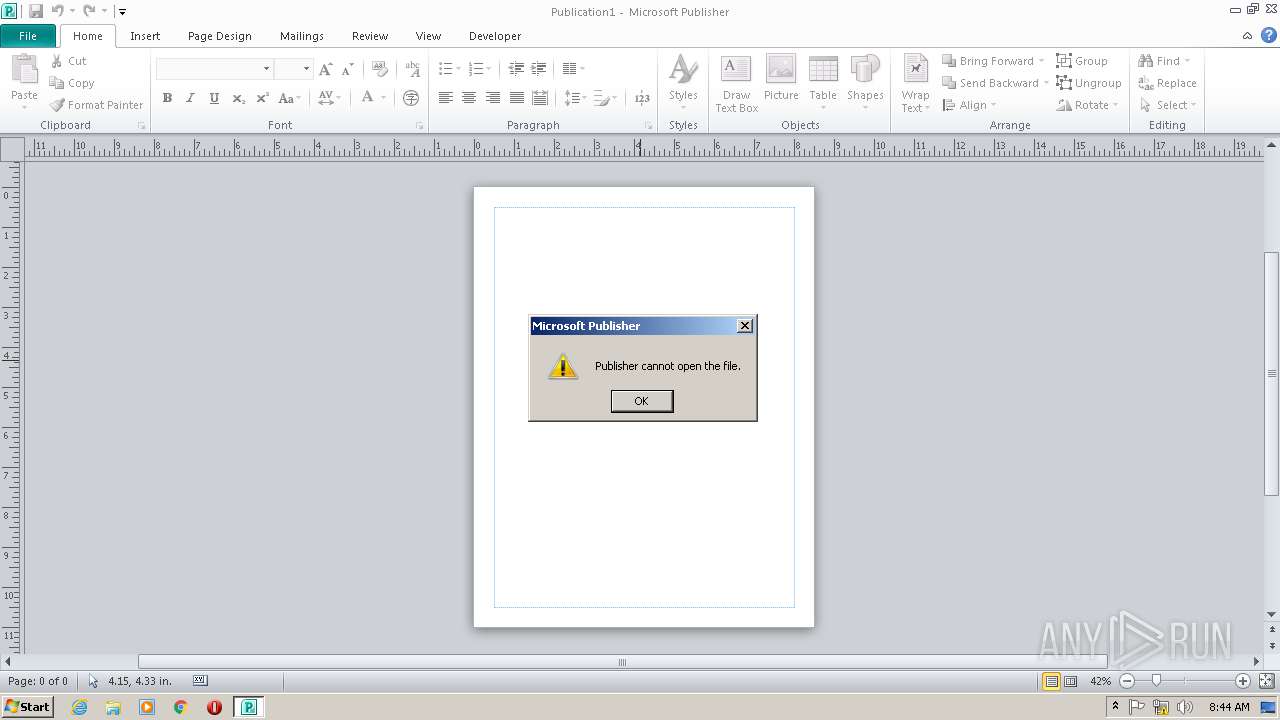
Task: Open Customize Quick Access Toolbar dropdown
Action: (122, 12)
